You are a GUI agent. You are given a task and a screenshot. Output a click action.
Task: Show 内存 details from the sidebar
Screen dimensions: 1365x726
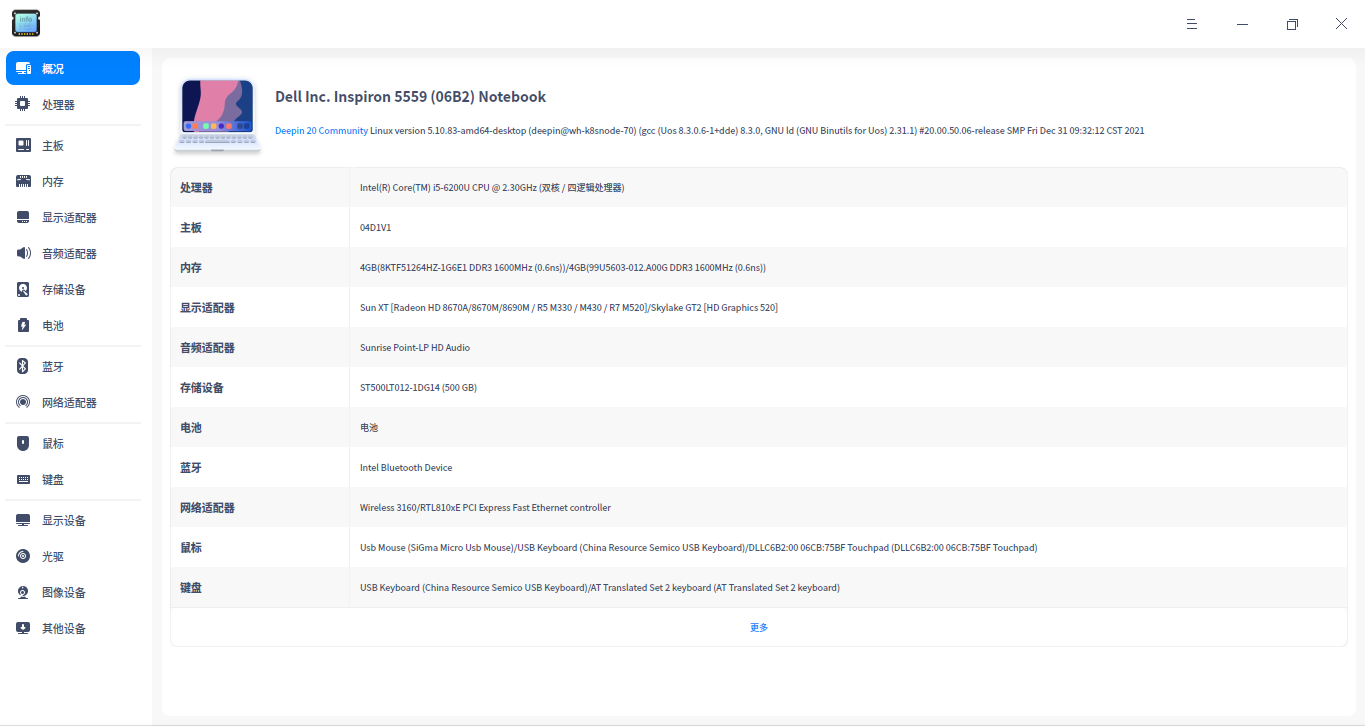point(73,181)
